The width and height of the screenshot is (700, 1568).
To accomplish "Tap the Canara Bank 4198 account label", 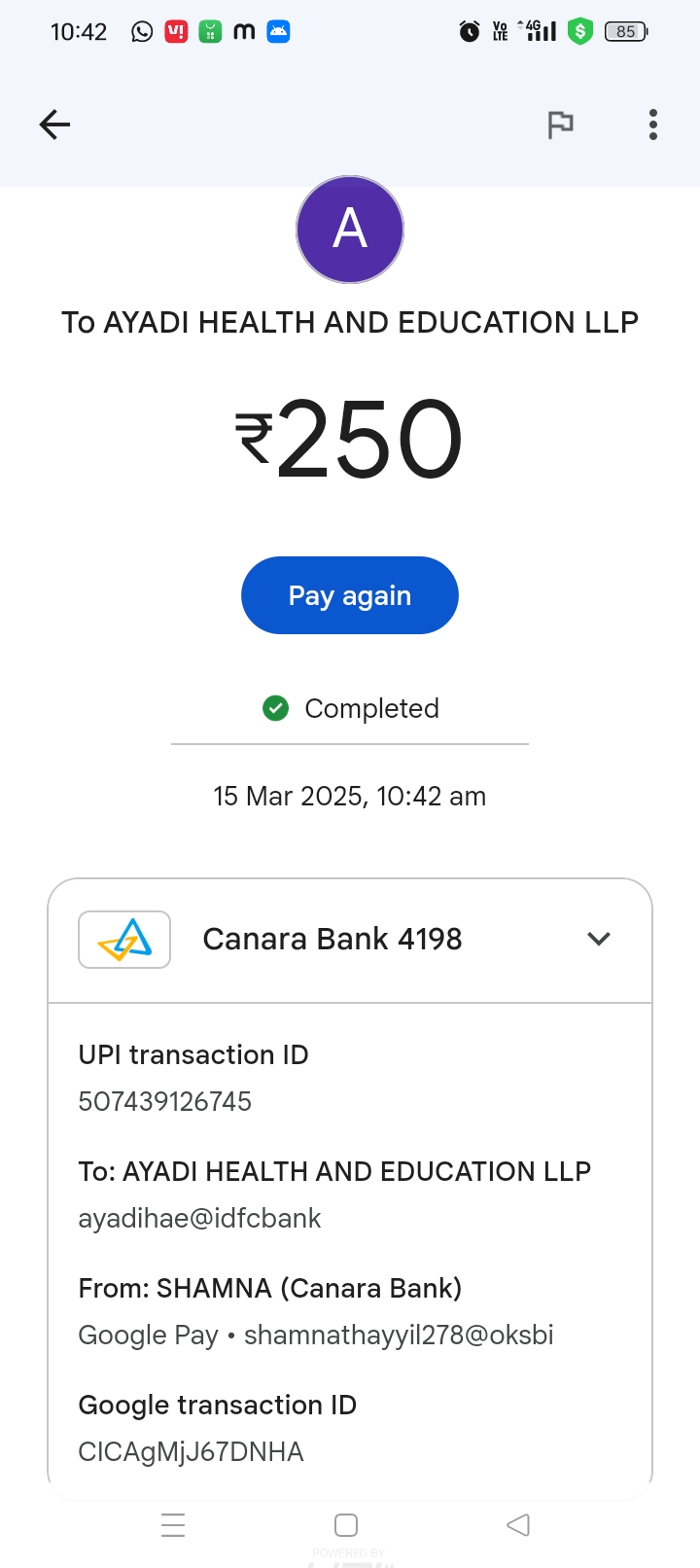I will pos(332,939).
